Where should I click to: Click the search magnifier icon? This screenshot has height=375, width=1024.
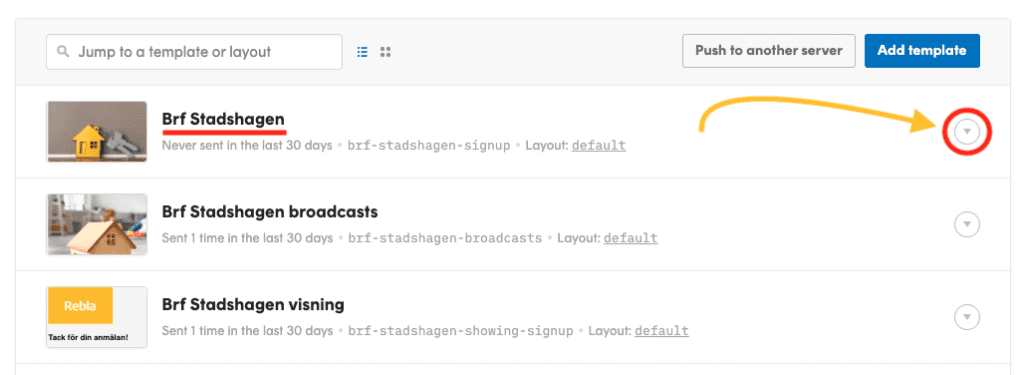click(63, 52)
